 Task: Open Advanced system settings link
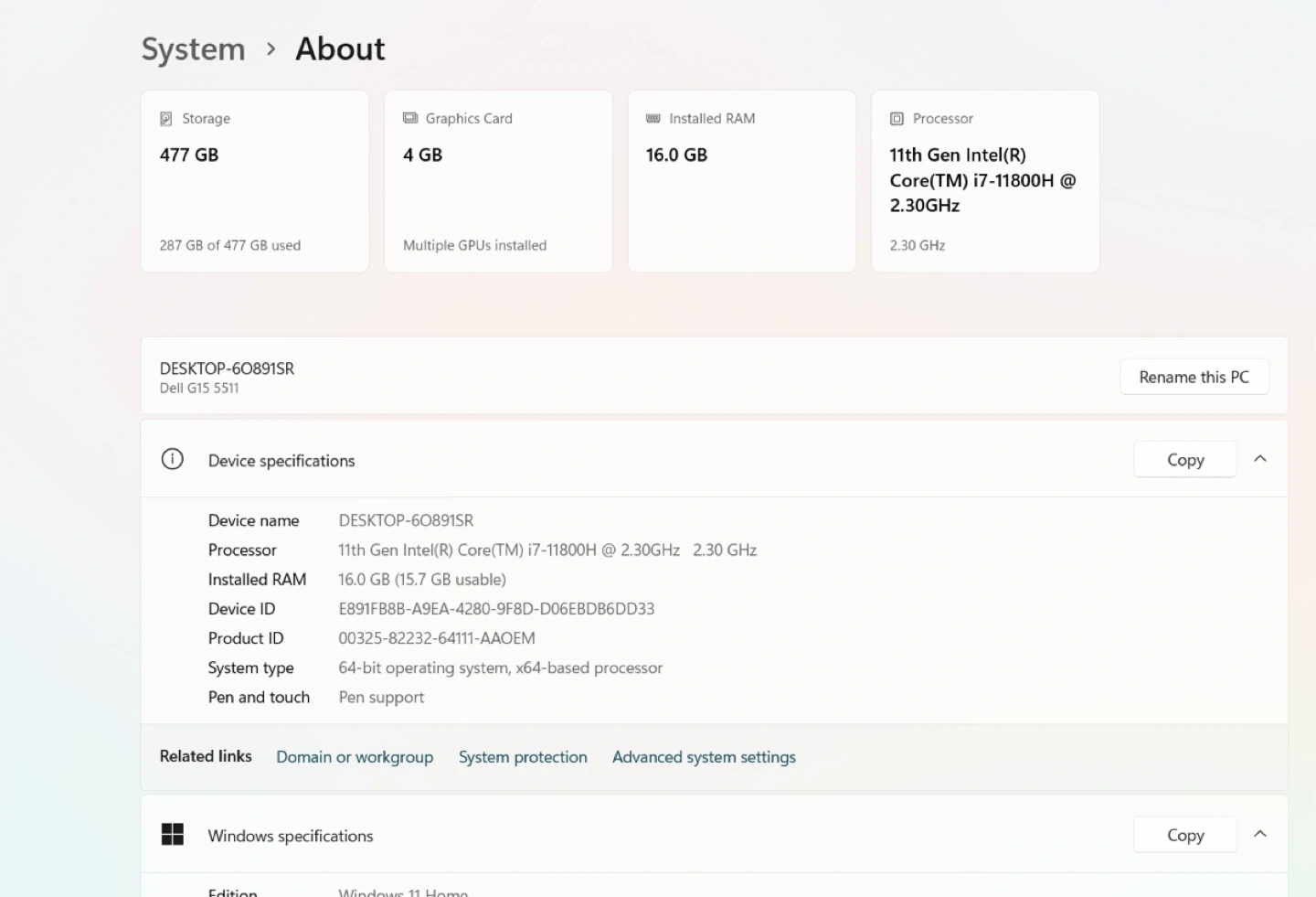coord(704,757)
